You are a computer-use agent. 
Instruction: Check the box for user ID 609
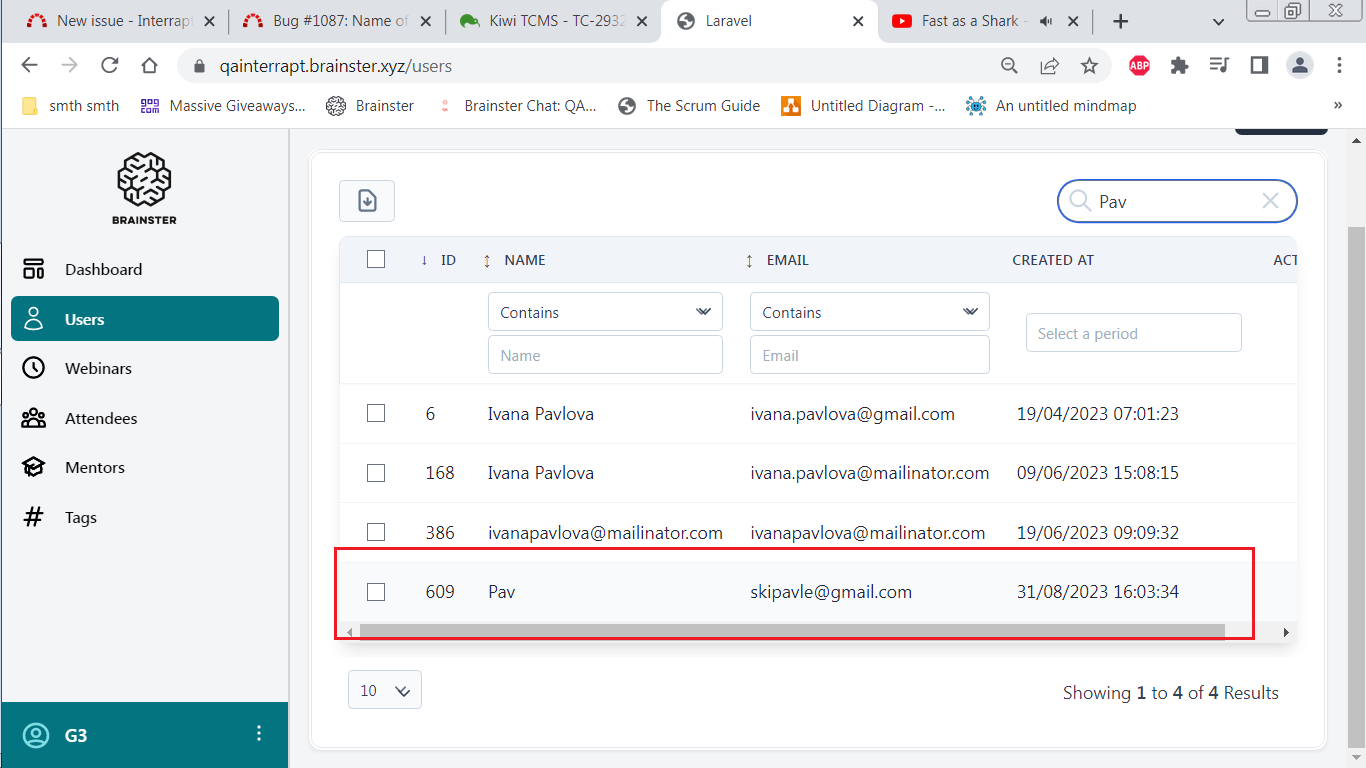(376, 592)
